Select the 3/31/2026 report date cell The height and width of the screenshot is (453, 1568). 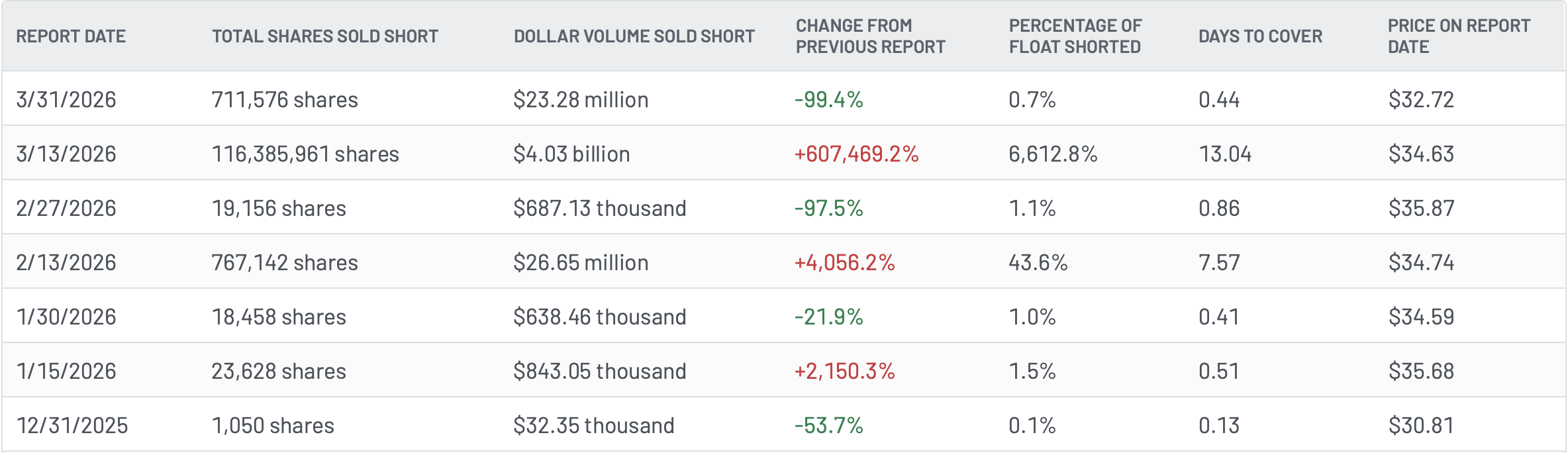click(x=66, y=99)
